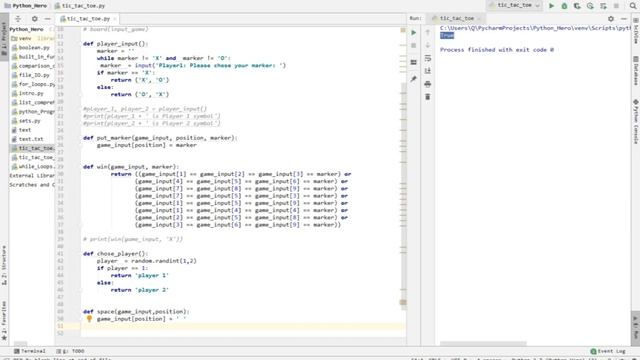Toggle scroll to end in the Run console

[x=427, y=71]
